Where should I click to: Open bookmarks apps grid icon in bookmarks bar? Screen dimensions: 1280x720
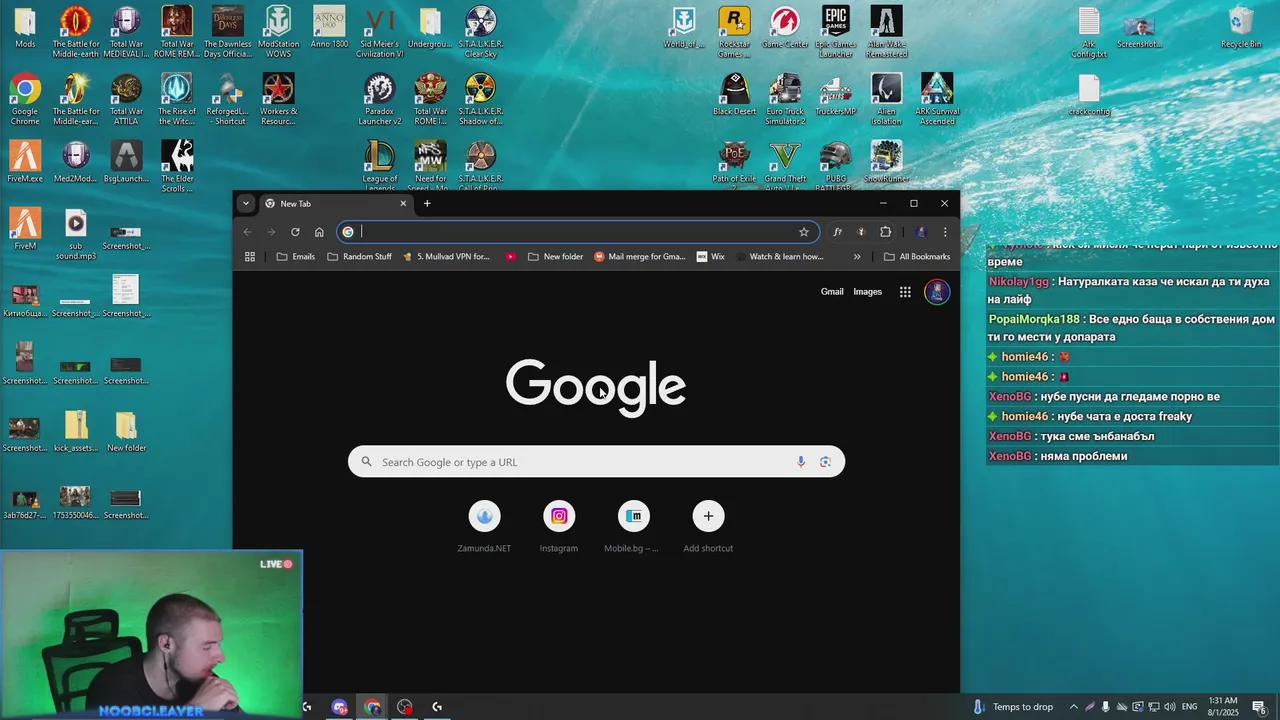point(250,257)
